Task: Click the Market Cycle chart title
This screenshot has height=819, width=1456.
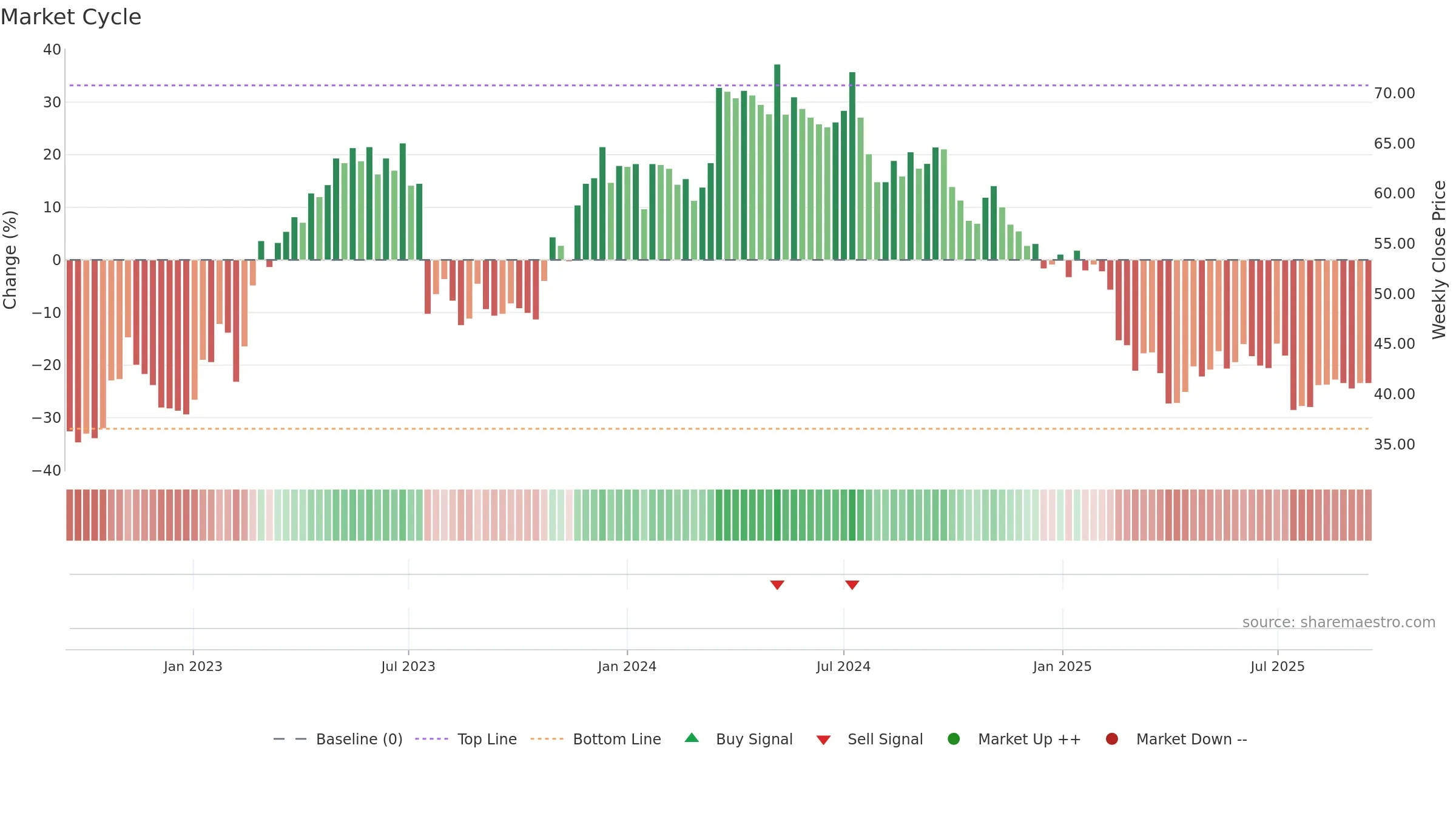Action: tap(71, 17)
